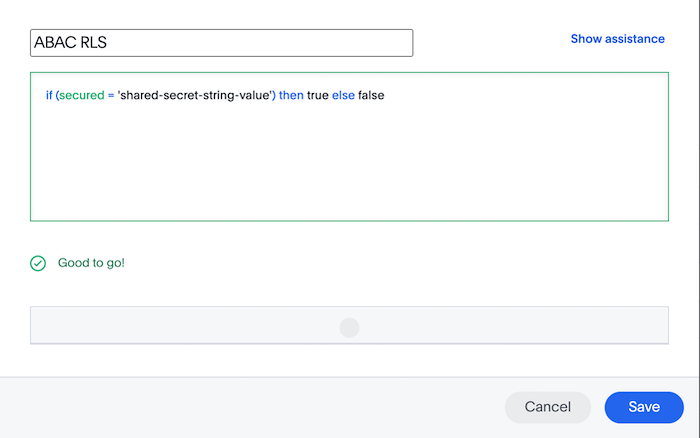The width and height of the screenshot is (700, 438).
Task: Focus the ABAC RLS rule name field
Action: (x=221, y=43)
